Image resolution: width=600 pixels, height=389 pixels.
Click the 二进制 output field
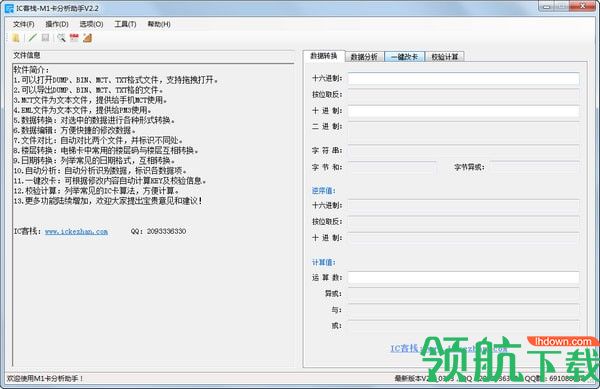click(463, 131)
